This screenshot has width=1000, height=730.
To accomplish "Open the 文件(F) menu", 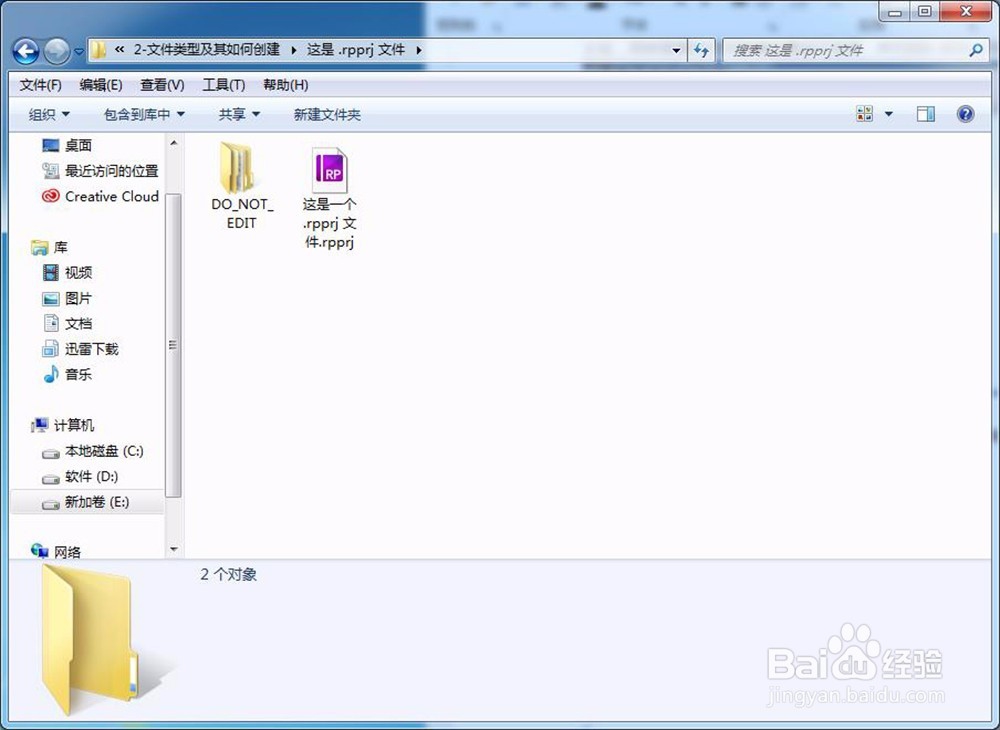I will click(x=40, y=85).
